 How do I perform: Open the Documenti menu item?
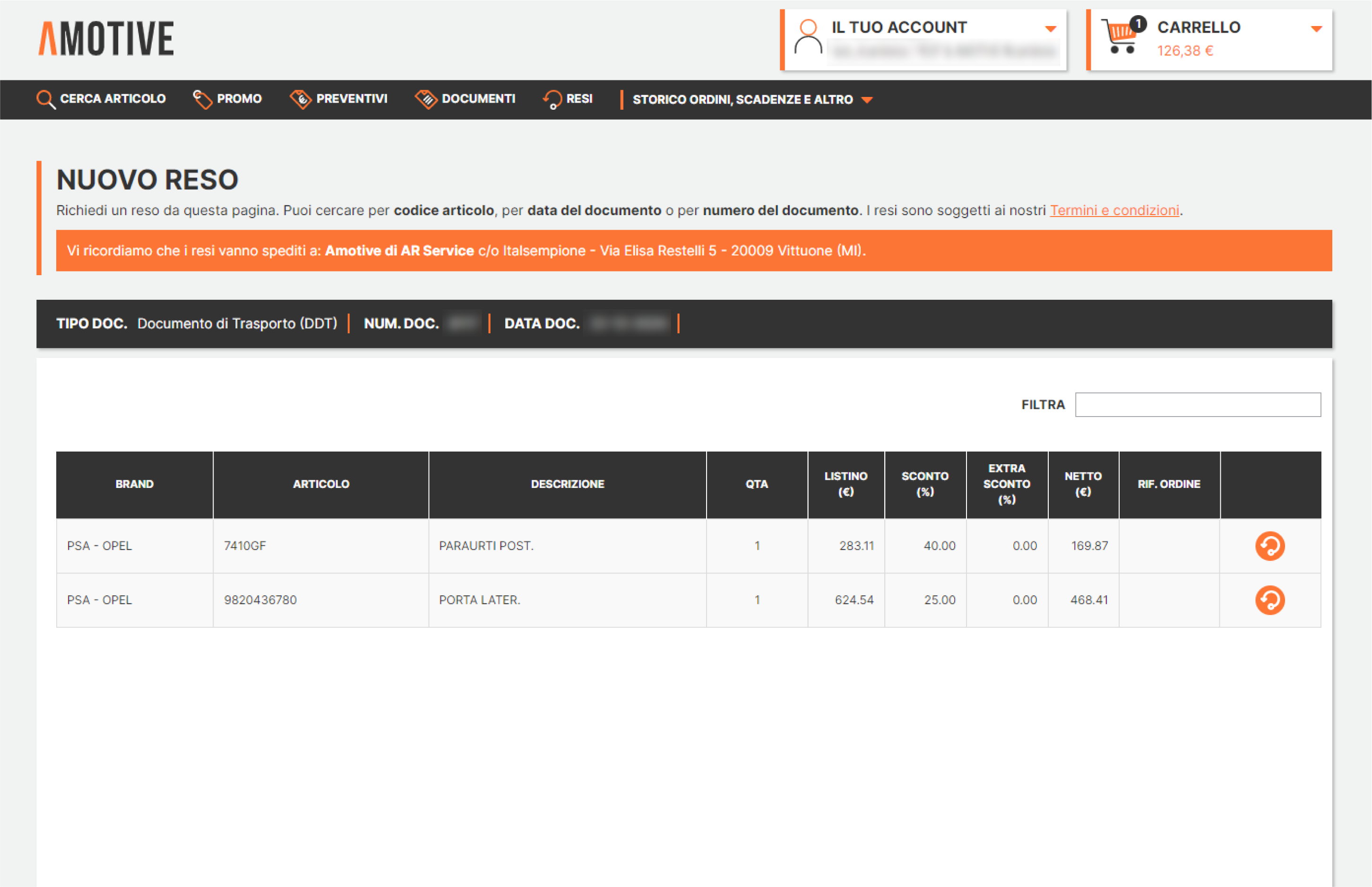point(478,98)
